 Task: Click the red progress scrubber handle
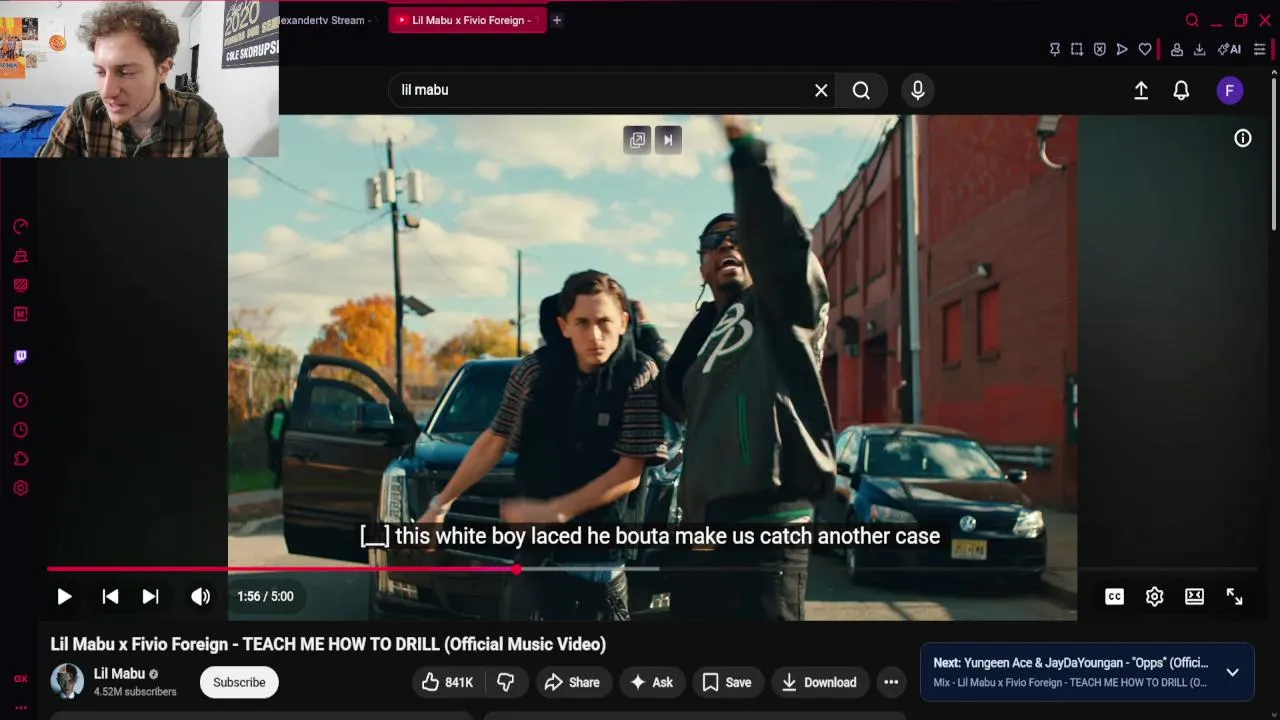(x=516, y=569)
